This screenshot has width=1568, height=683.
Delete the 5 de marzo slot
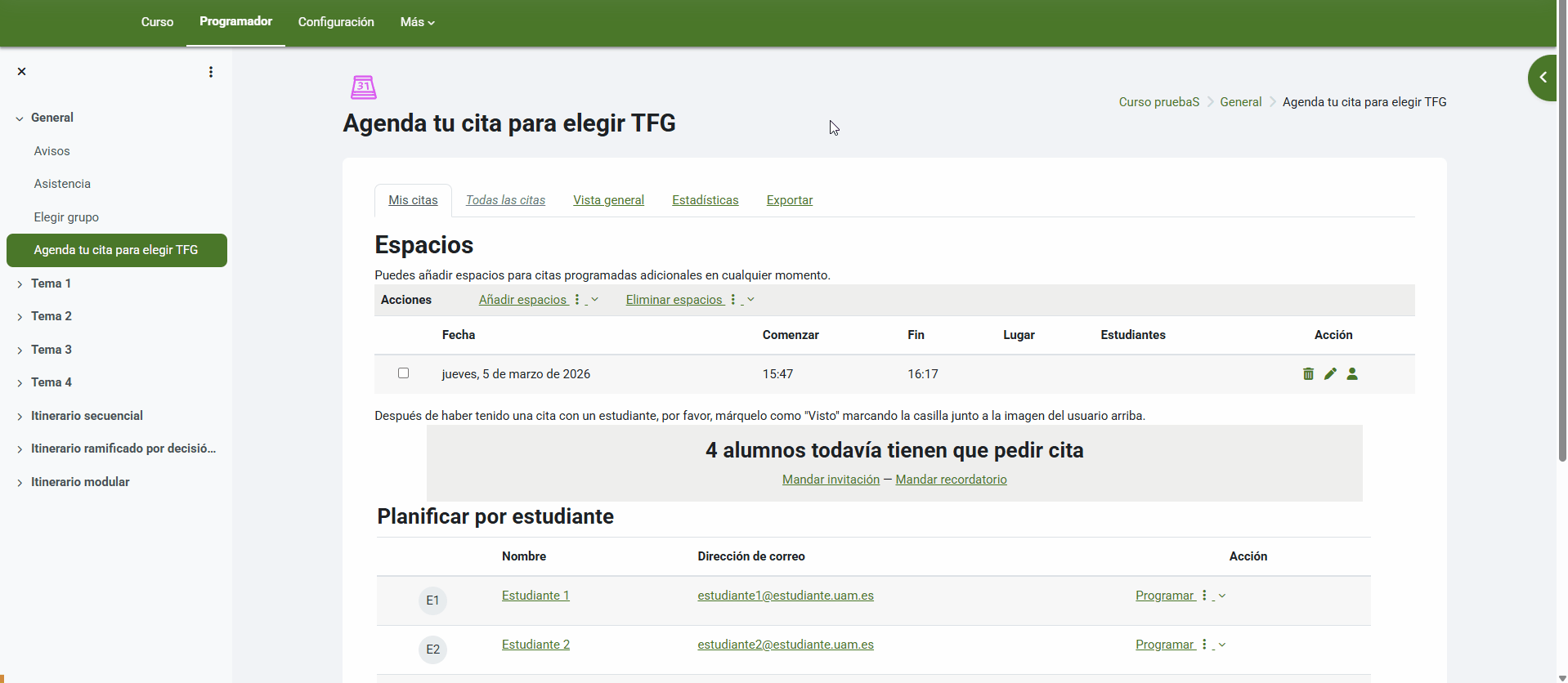click(1308, 373)
